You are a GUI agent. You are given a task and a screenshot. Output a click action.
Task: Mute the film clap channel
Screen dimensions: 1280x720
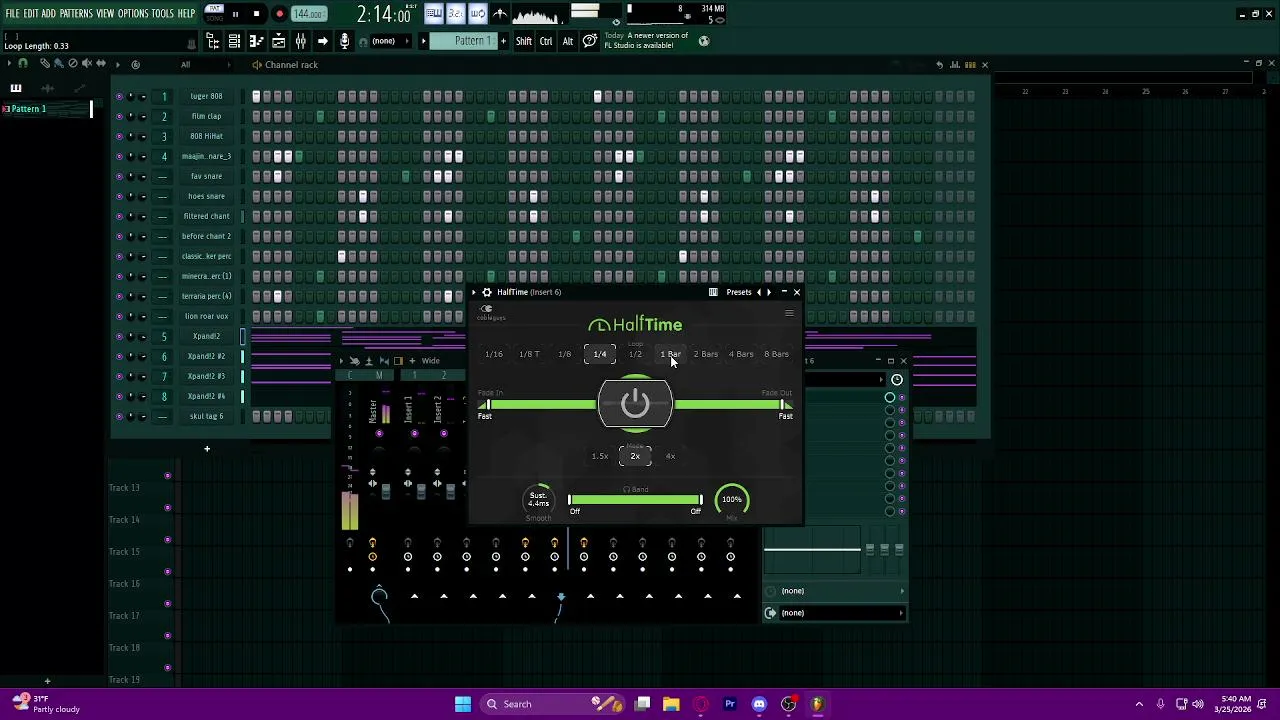119,116
